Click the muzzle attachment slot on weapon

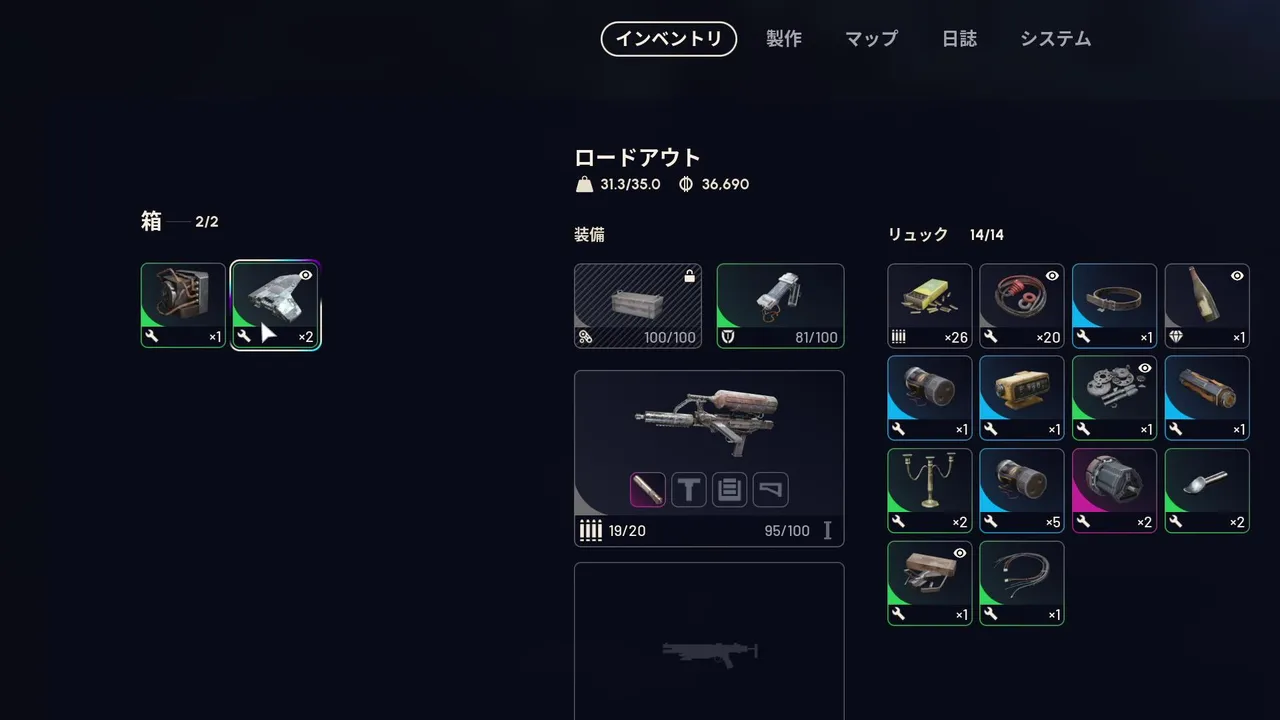[648, 490]
